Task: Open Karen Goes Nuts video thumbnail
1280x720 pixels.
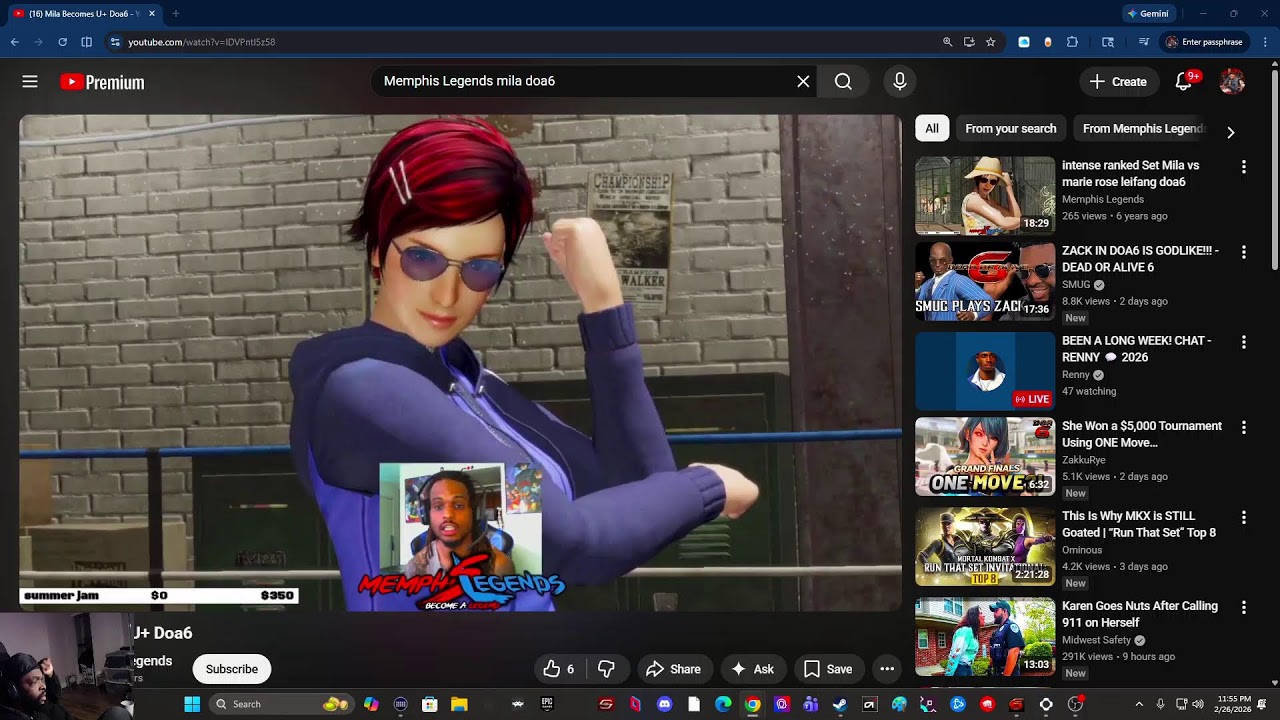Action: tap(985, 636)
